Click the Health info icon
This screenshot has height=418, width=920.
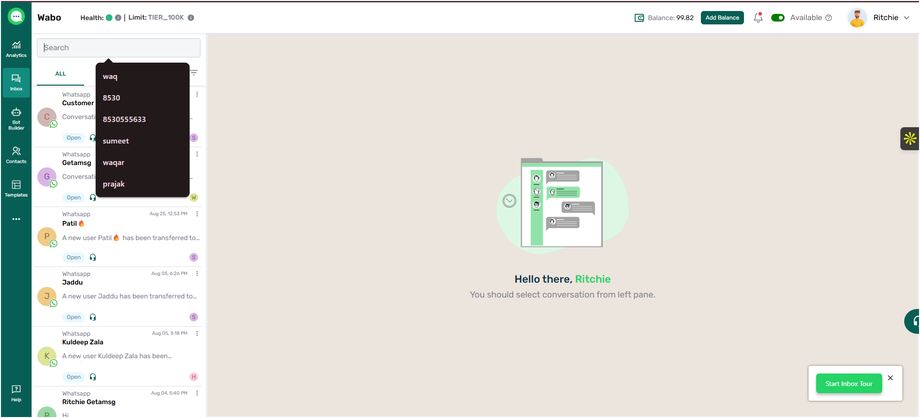pos(118,18)
